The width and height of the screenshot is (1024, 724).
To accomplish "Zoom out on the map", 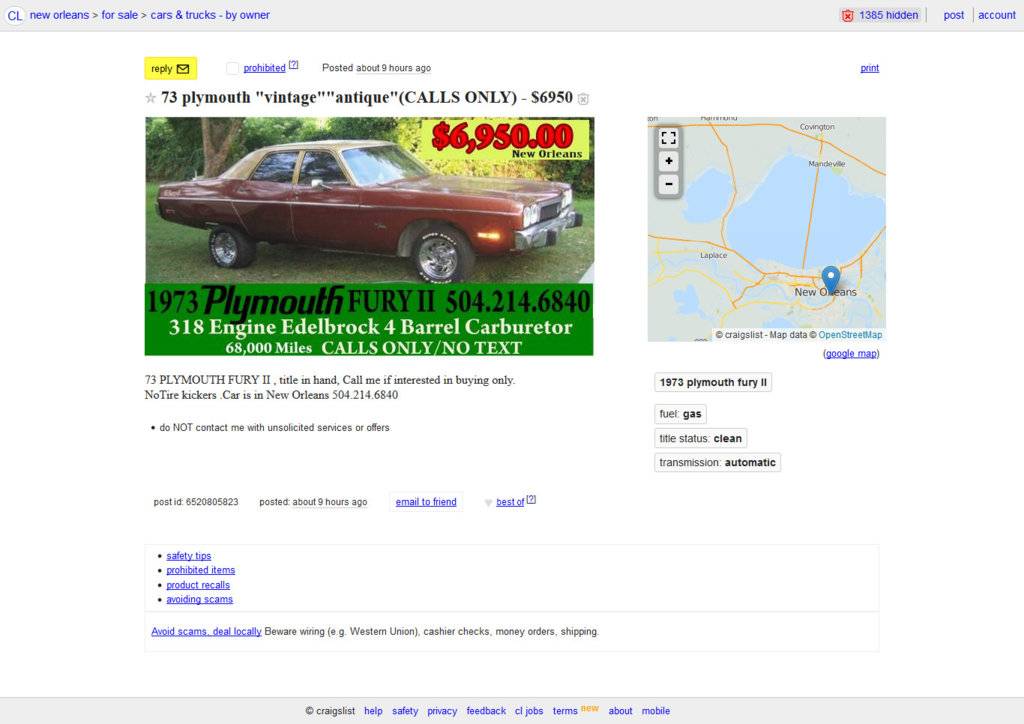I will (x=668, y=184).
